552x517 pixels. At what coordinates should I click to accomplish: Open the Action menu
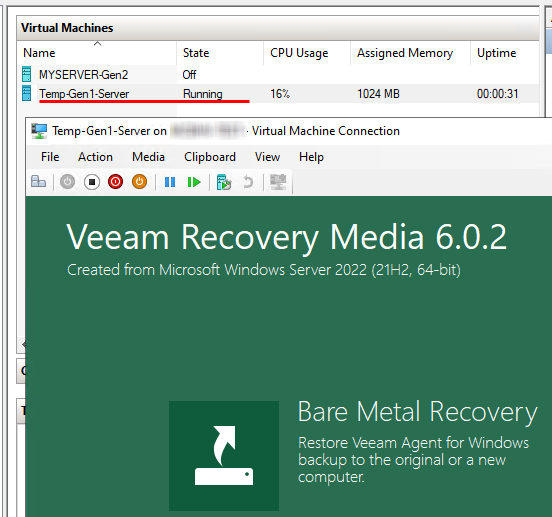point(95,157)
